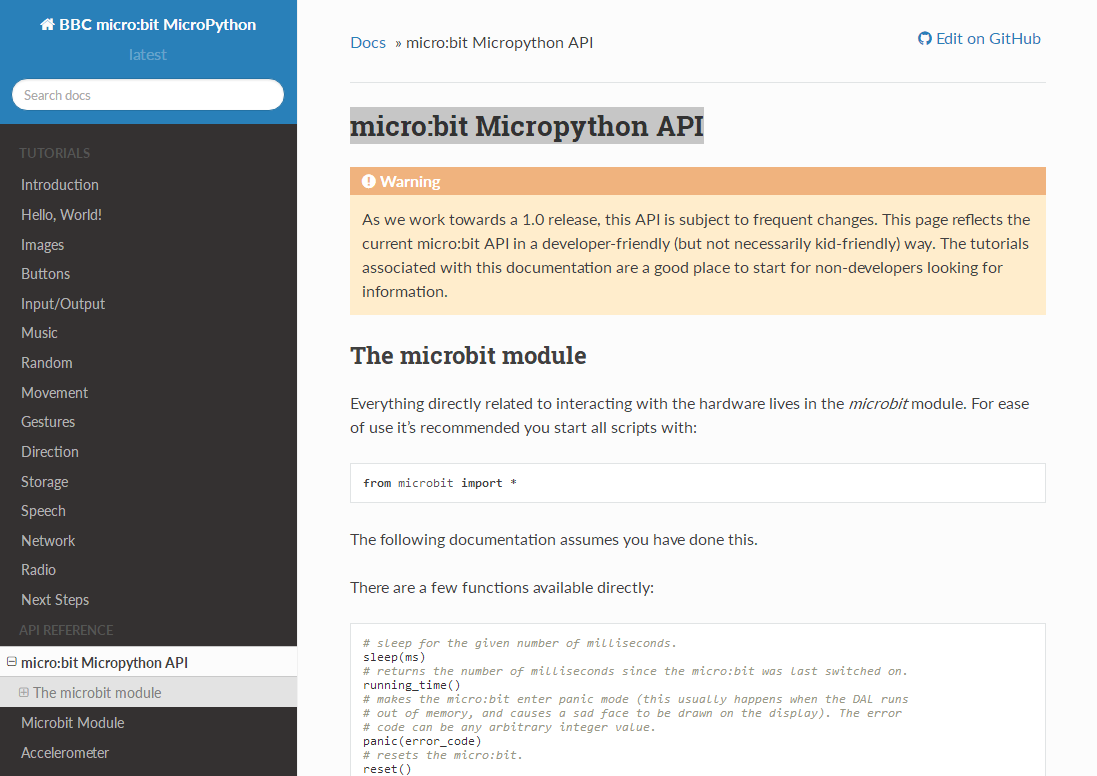Click the home icon beside BBC micro:bit MicroPython
Image resolution: width=1097 pixels, height=776 pixels.
click(47, 23)
